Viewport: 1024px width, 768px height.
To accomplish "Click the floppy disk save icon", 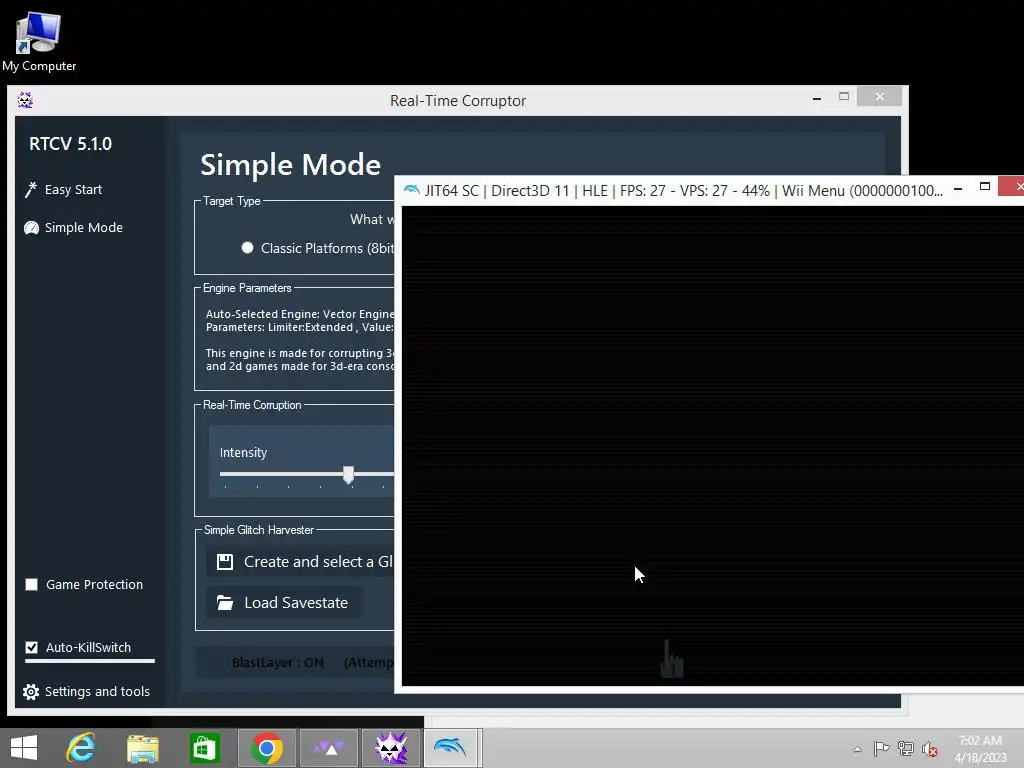I will 225,562.
